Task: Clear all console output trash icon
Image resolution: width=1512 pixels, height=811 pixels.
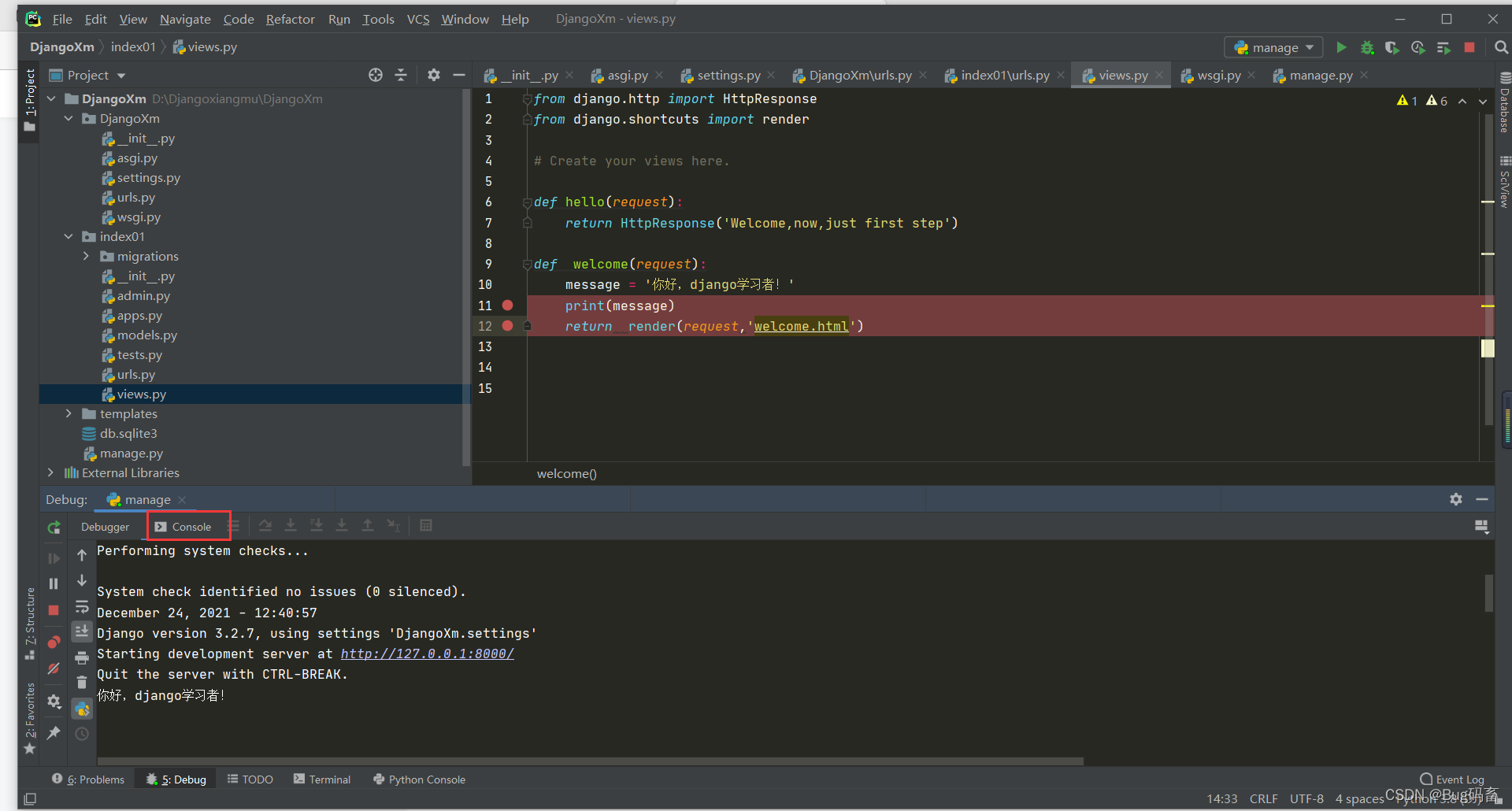Action: tap(82, 683)
